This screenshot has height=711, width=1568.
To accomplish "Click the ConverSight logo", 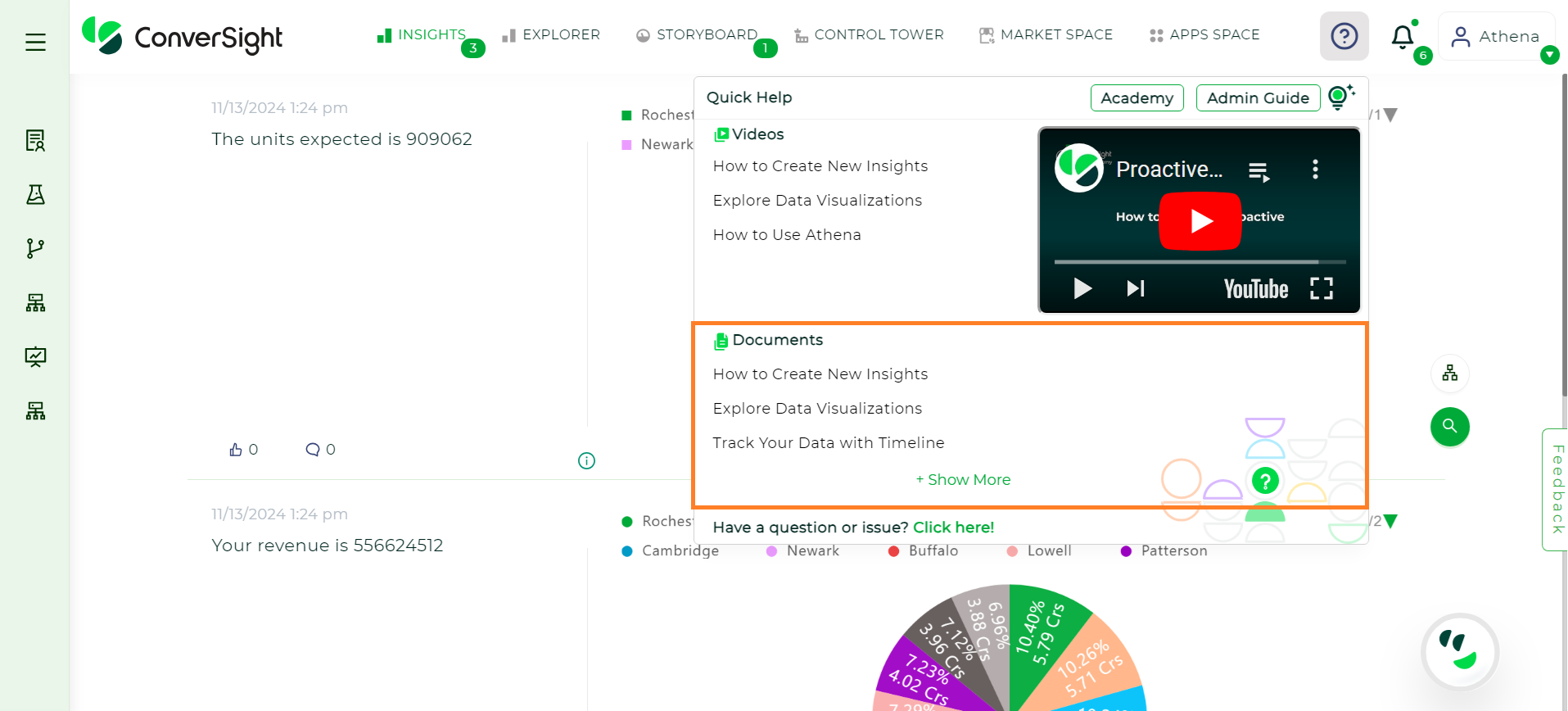I will [x=182, y=37].
